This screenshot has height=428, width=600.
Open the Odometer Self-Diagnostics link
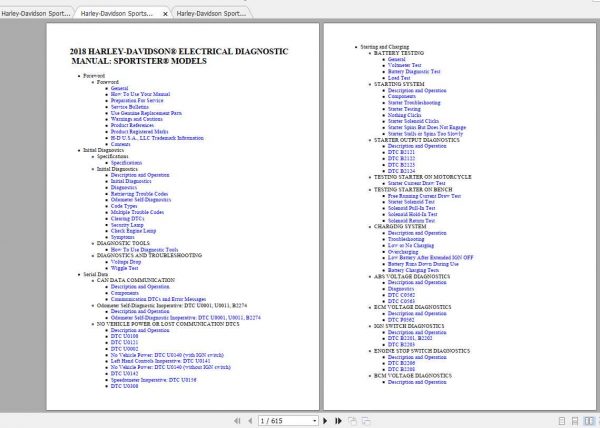click(141, 200)
